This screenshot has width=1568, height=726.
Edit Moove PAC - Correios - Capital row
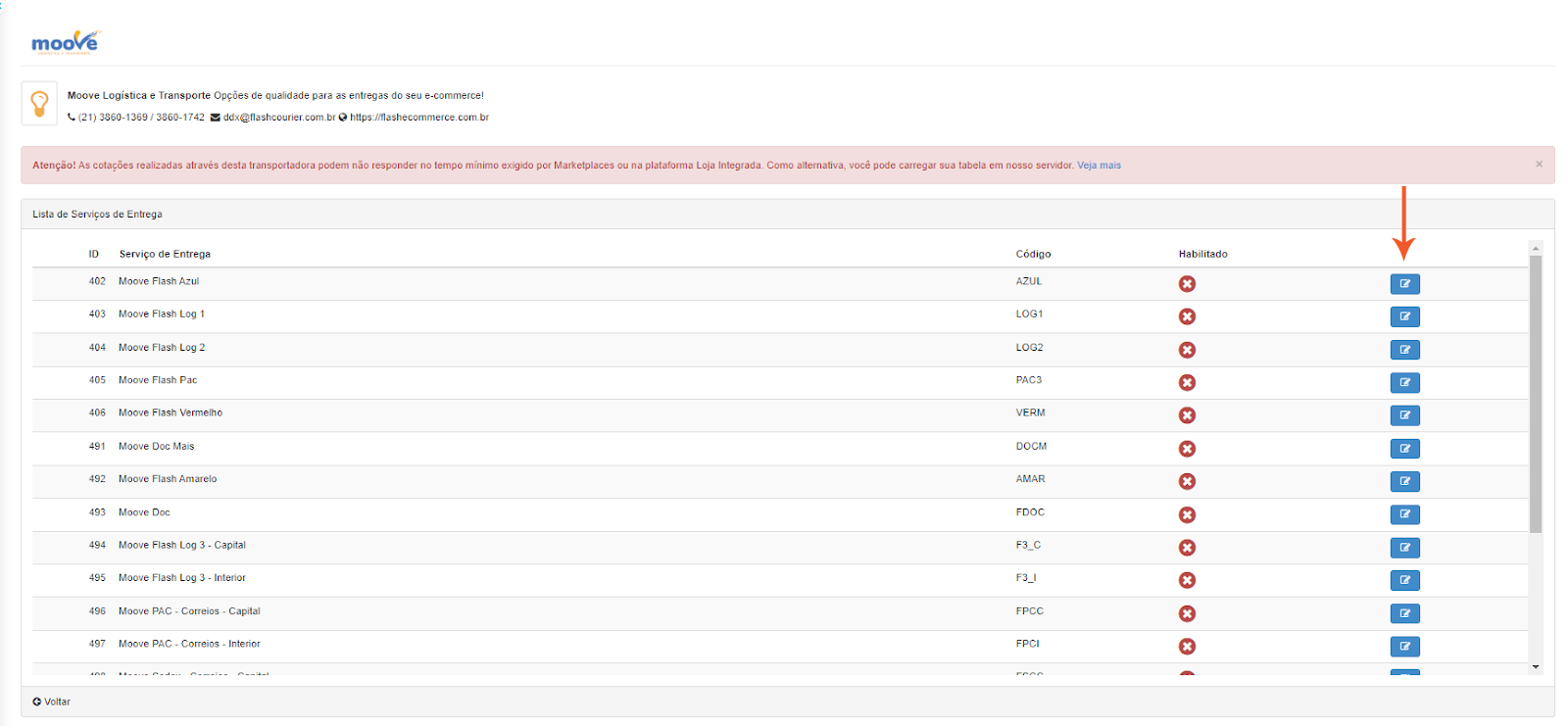pyautogui.click(x=1404, y=613)
